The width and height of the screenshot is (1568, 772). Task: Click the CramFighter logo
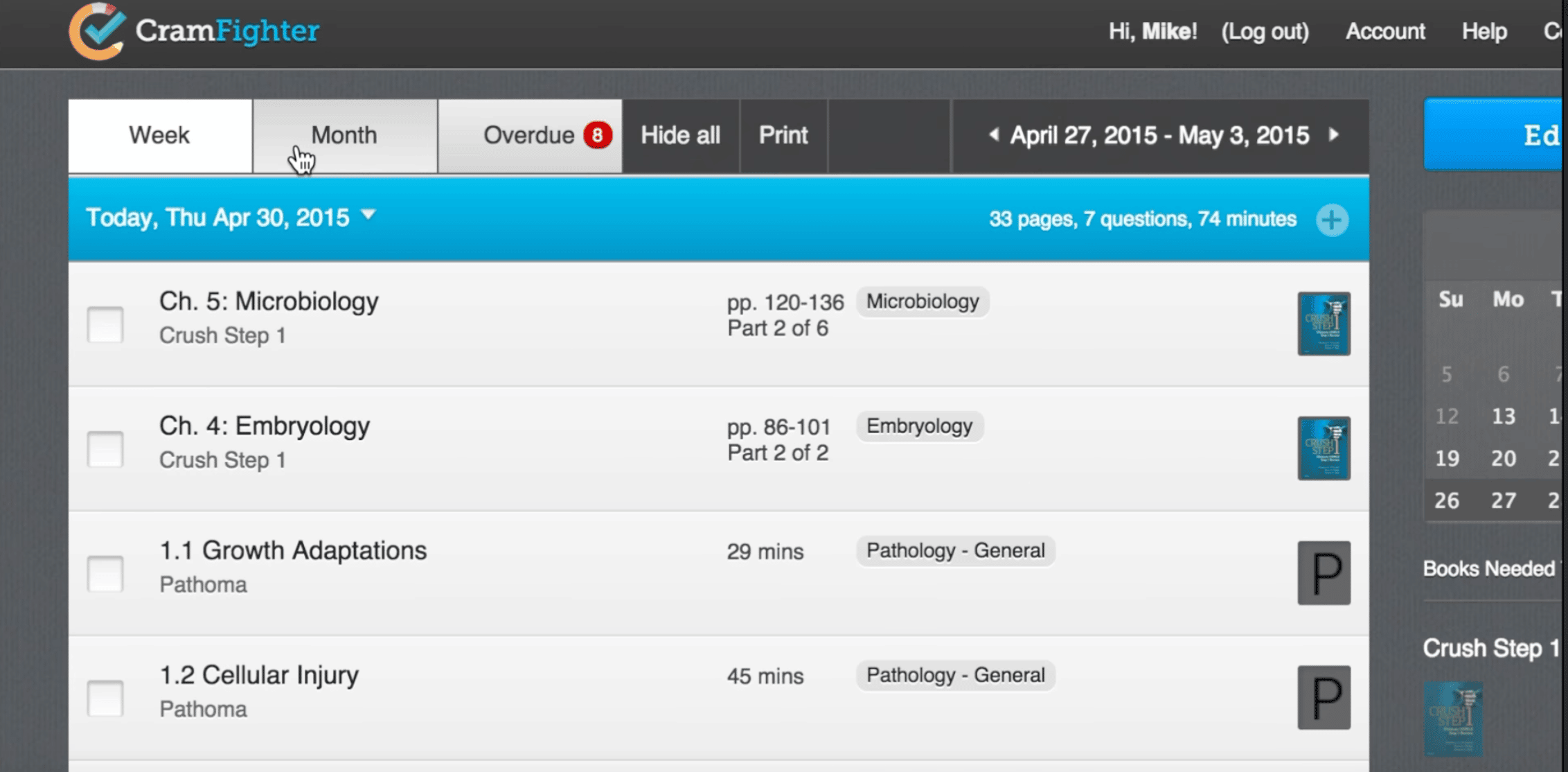194,31
